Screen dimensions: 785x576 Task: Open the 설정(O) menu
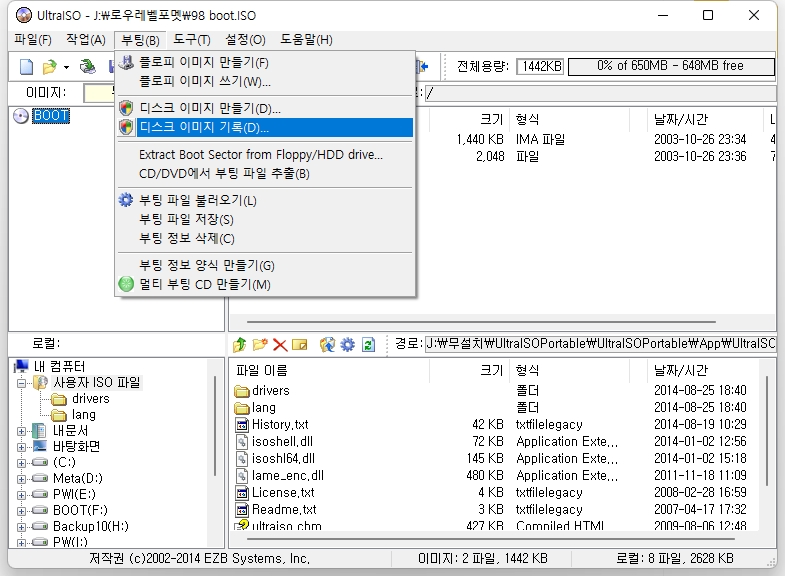[245, 40]
